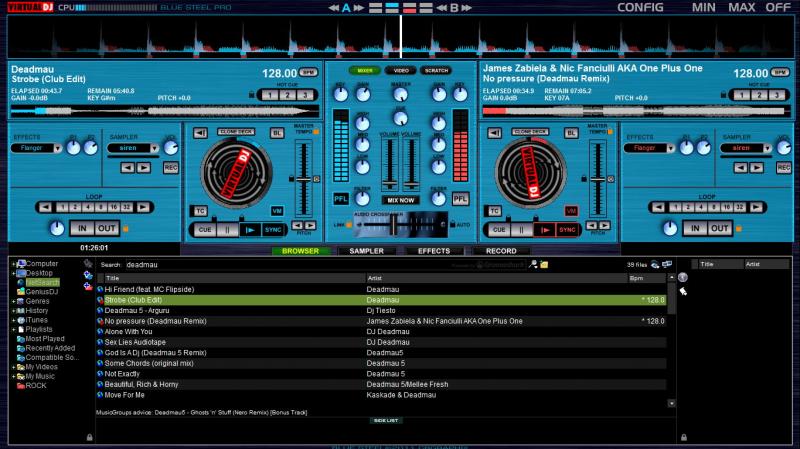
Task: Toggle left deck VM vinyl mode
Action: [x=277, y=211]
